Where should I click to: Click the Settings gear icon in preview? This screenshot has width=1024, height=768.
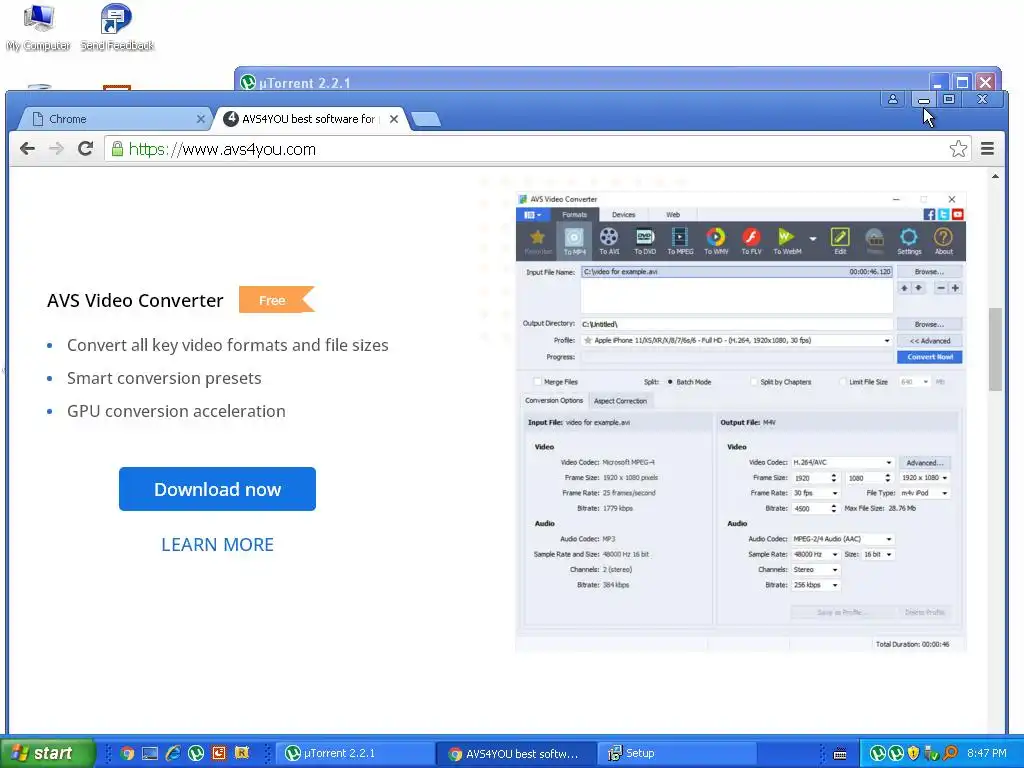[908, 241]
